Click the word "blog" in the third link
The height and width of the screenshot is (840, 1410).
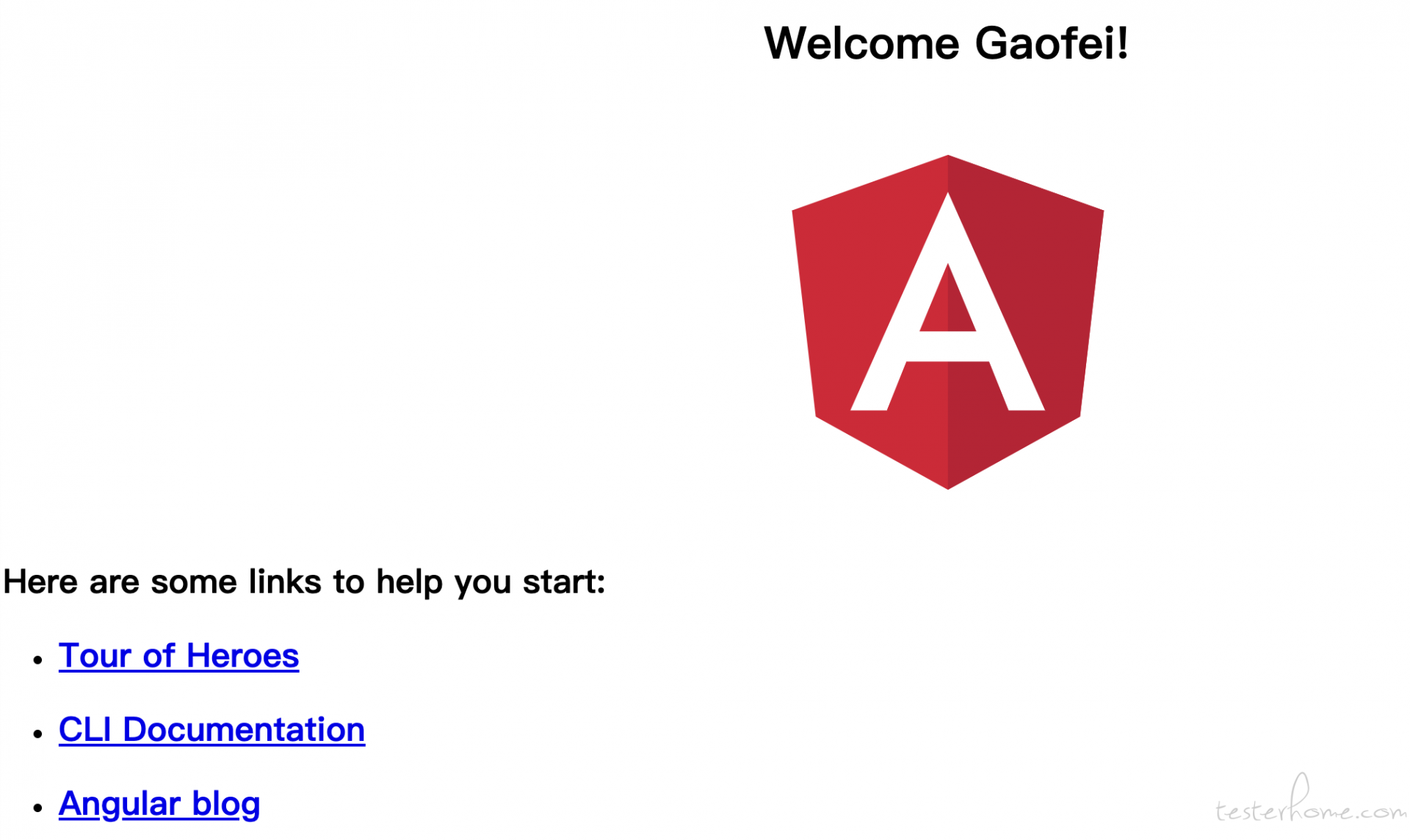[x=226, y=803]
